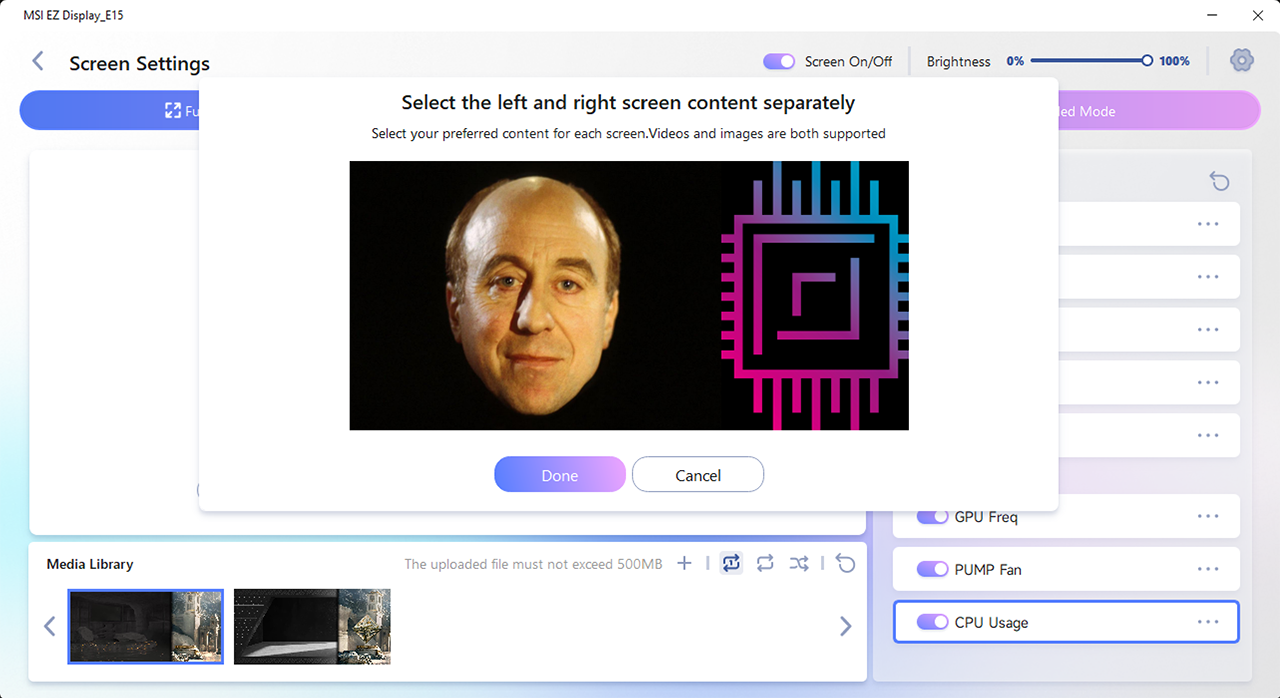
Task: Choose the first Media Library thumbnail
Action: tap(146, 626)
